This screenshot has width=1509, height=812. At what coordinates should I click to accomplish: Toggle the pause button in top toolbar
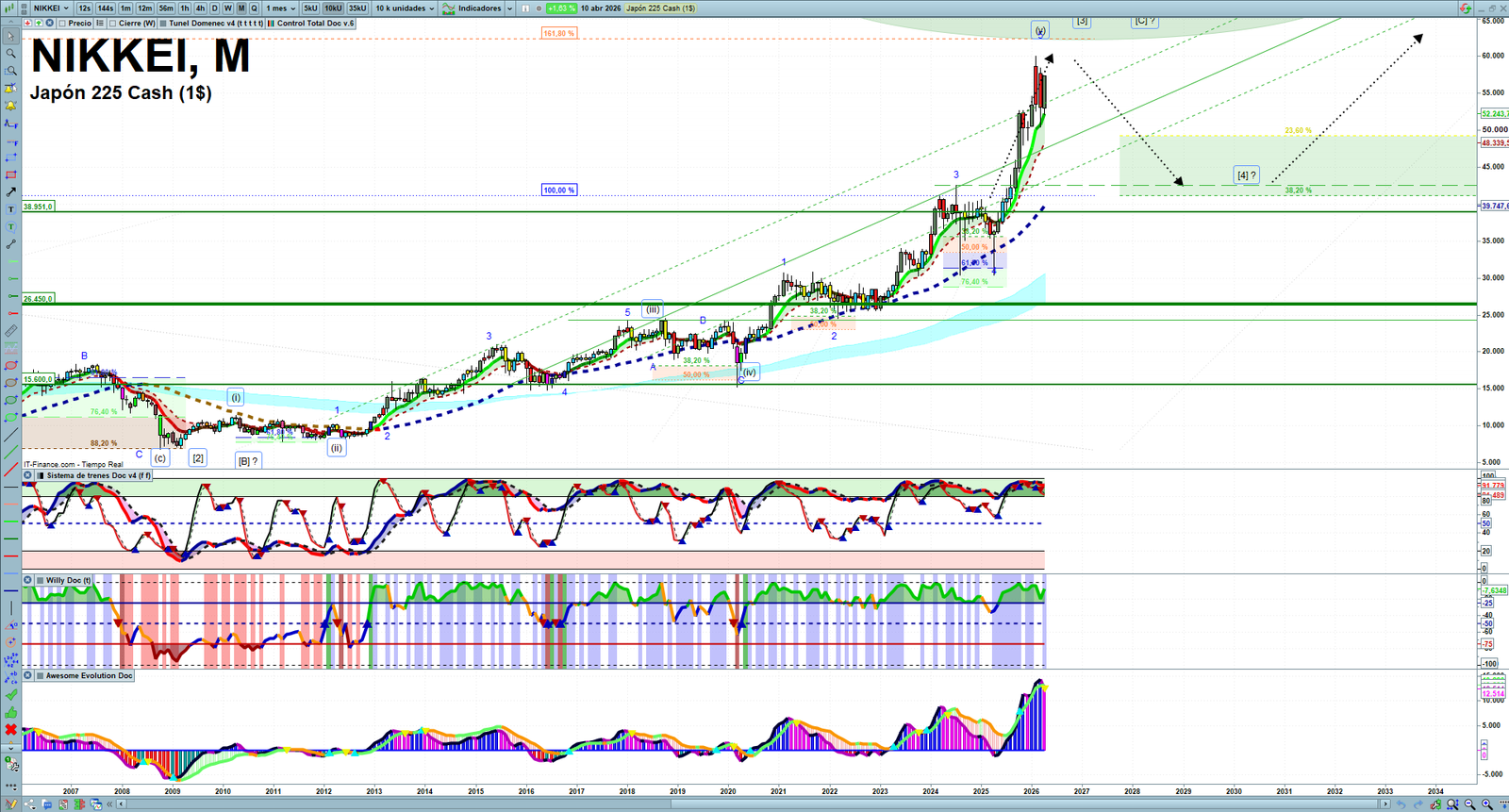(525, 8)
